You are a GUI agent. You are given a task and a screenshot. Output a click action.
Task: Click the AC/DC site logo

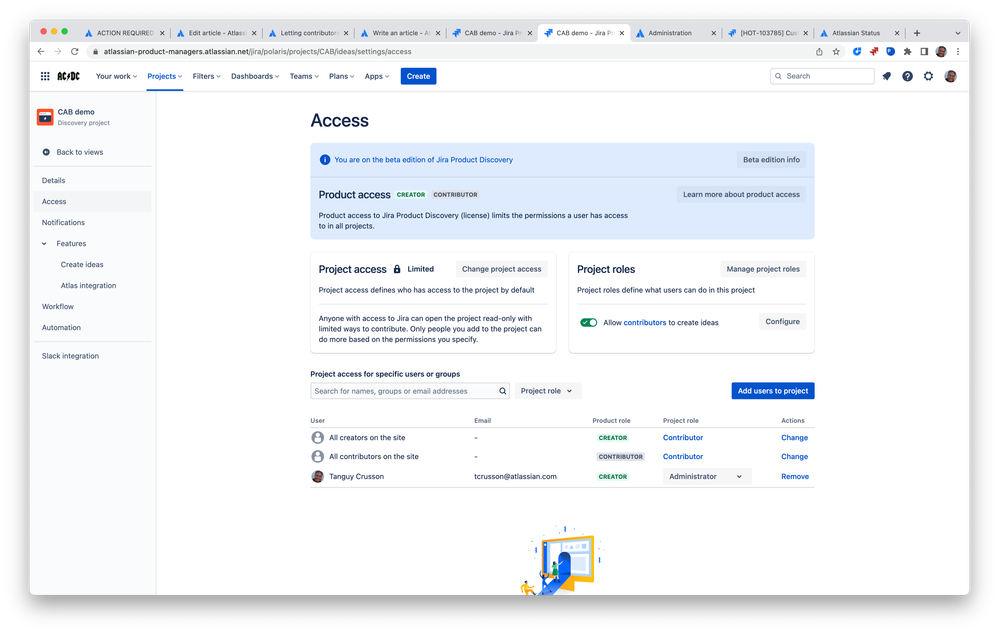[68, 76]
